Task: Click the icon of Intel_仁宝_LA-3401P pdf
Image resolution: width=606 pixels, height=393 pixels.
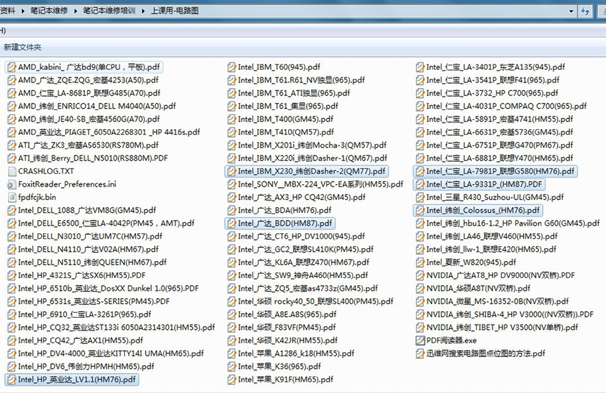Action: (420, 67)
